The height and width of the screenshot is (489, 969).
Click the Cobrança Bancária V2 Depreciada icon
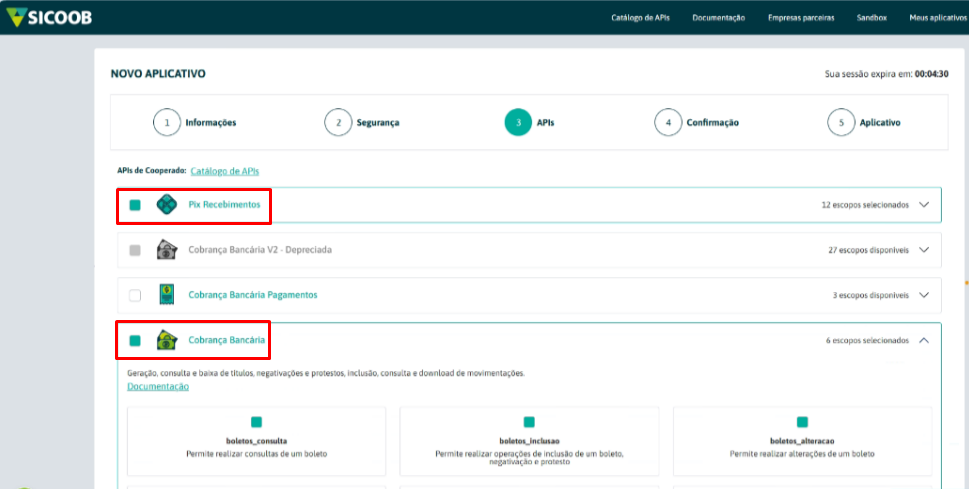(x=167, y=250)
